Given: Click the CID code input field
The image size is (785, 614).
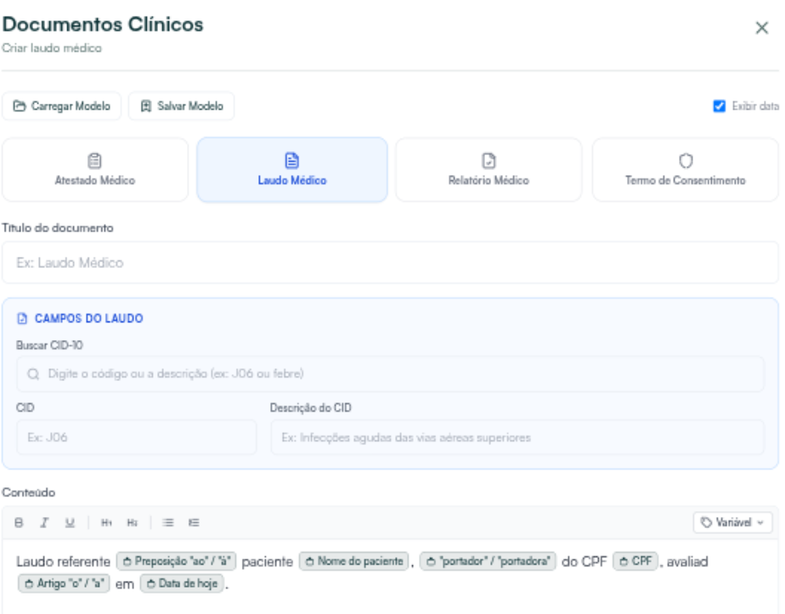Looking at the screenshot, I should tap(137, 437).
